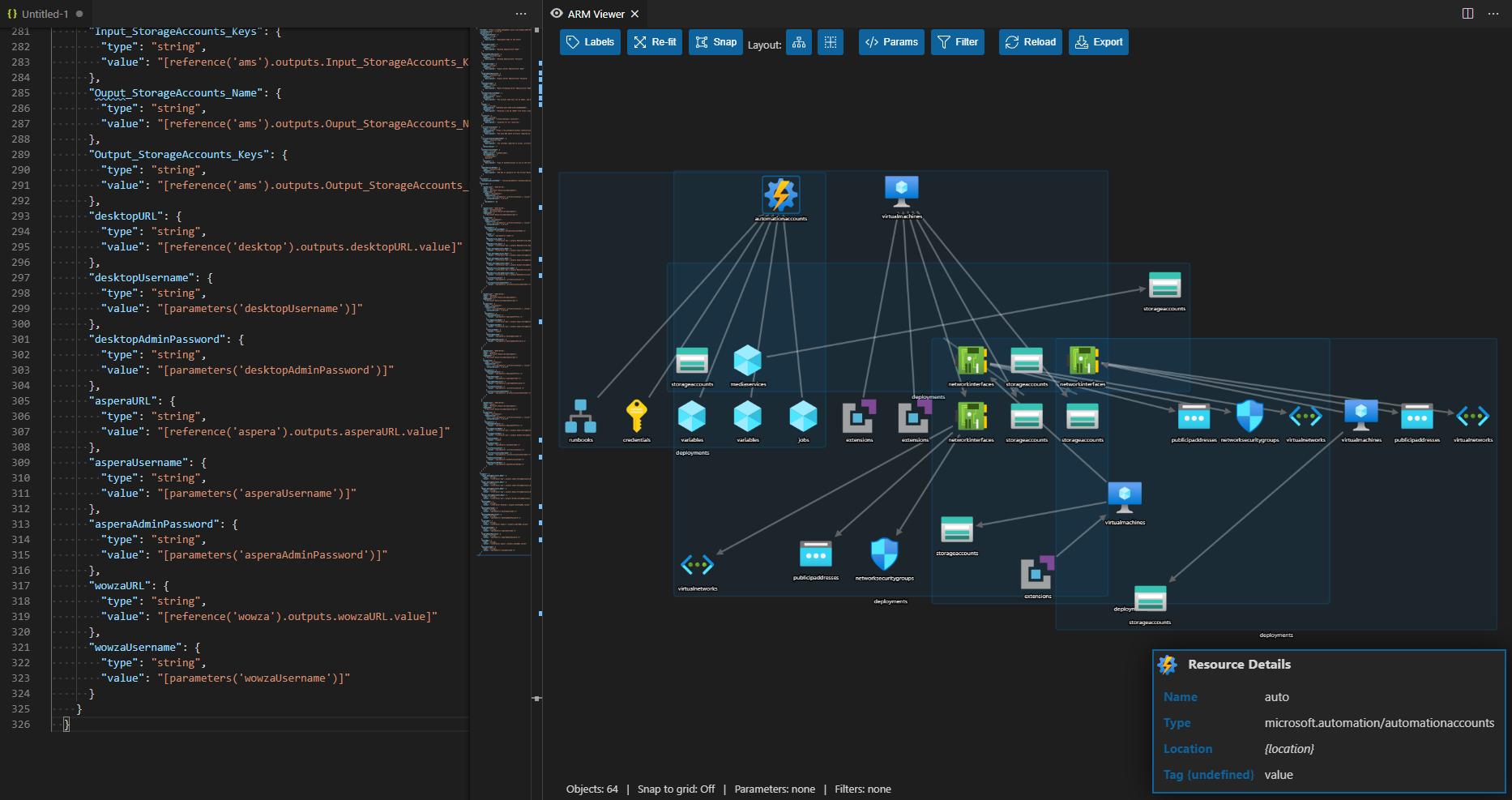Toggle resource Labels in the ARM Viewer toolbar

coord(590,41)
